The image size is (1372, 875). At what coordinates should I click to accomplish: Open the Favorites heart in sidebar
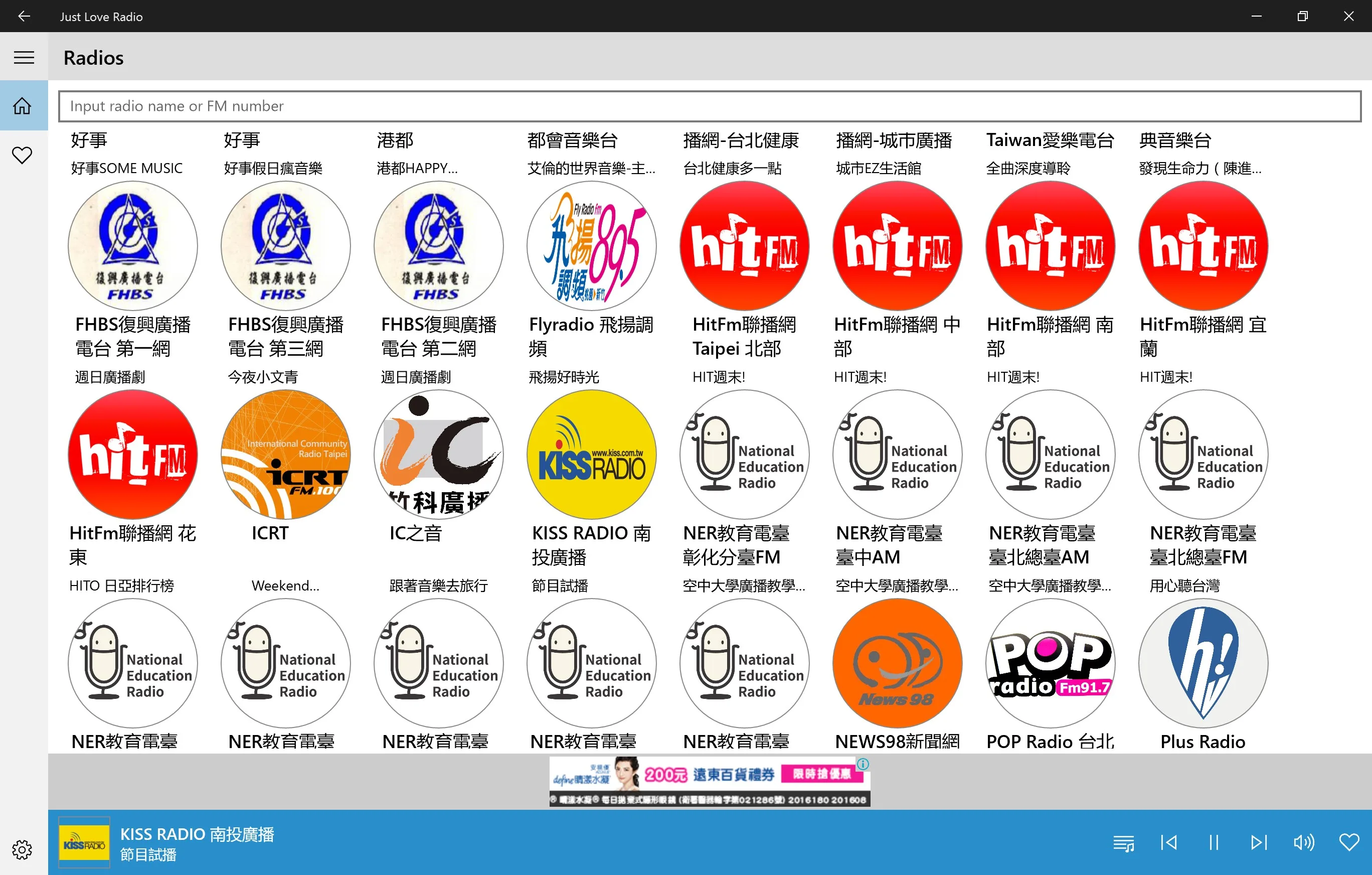pyautogui.click(x=23, y=155)
